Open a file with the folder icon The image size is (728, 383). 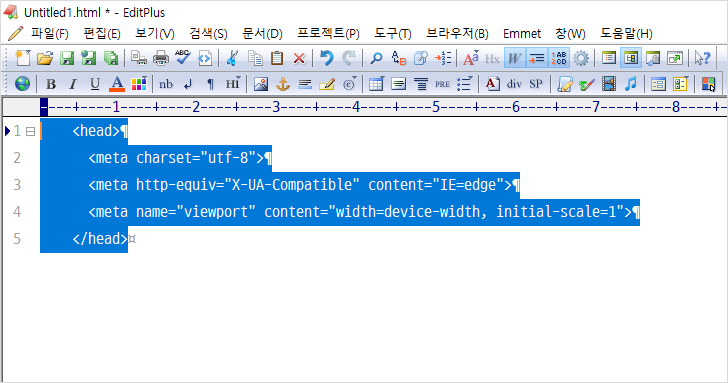click(45, 58)
